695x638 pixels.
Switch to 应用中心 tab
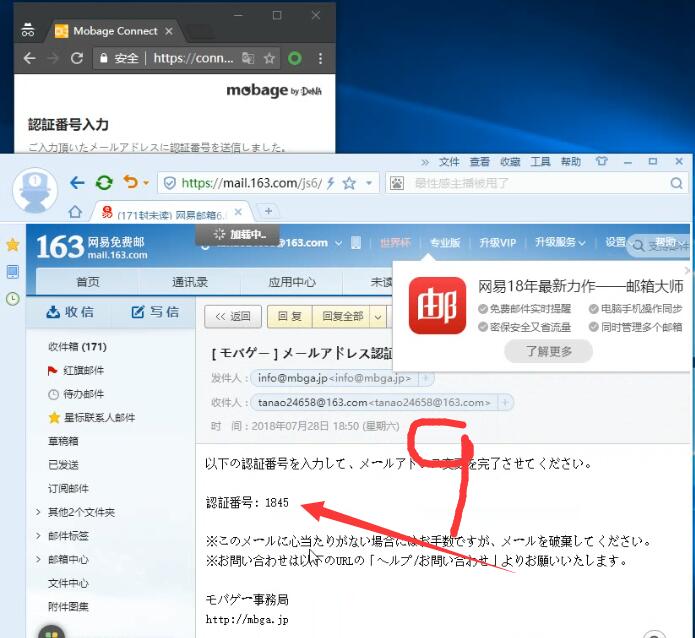pos(292,282)
